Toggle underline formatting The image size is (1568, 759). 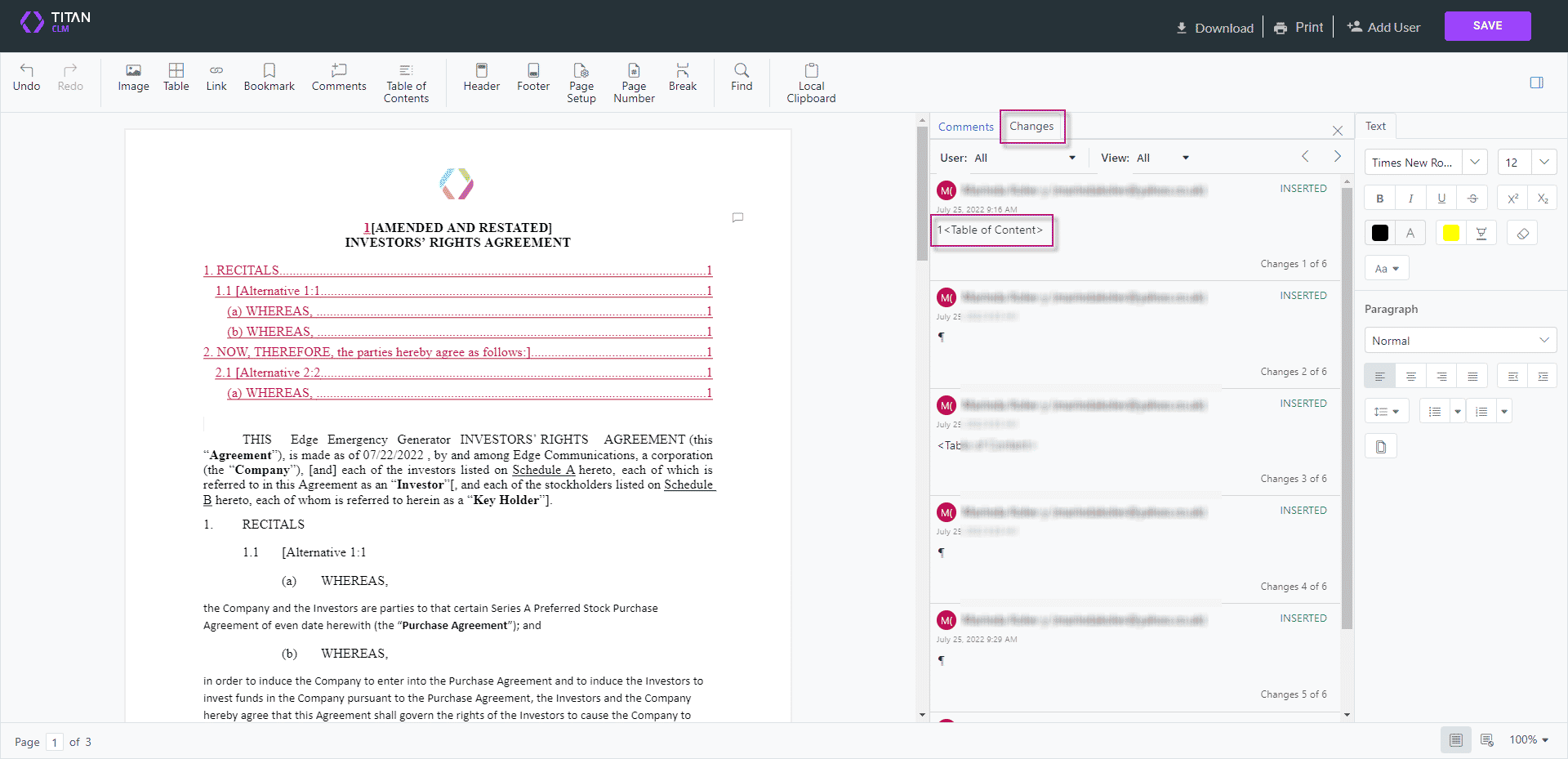pyautogui.click(x=1441, y=197)
